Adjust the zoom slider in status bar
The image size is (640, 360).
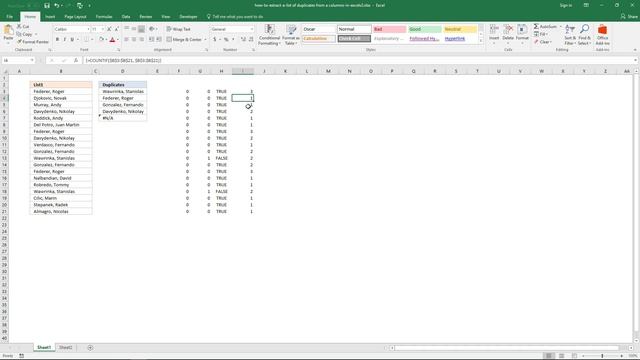pyautogui.click(x=602, y=356)
